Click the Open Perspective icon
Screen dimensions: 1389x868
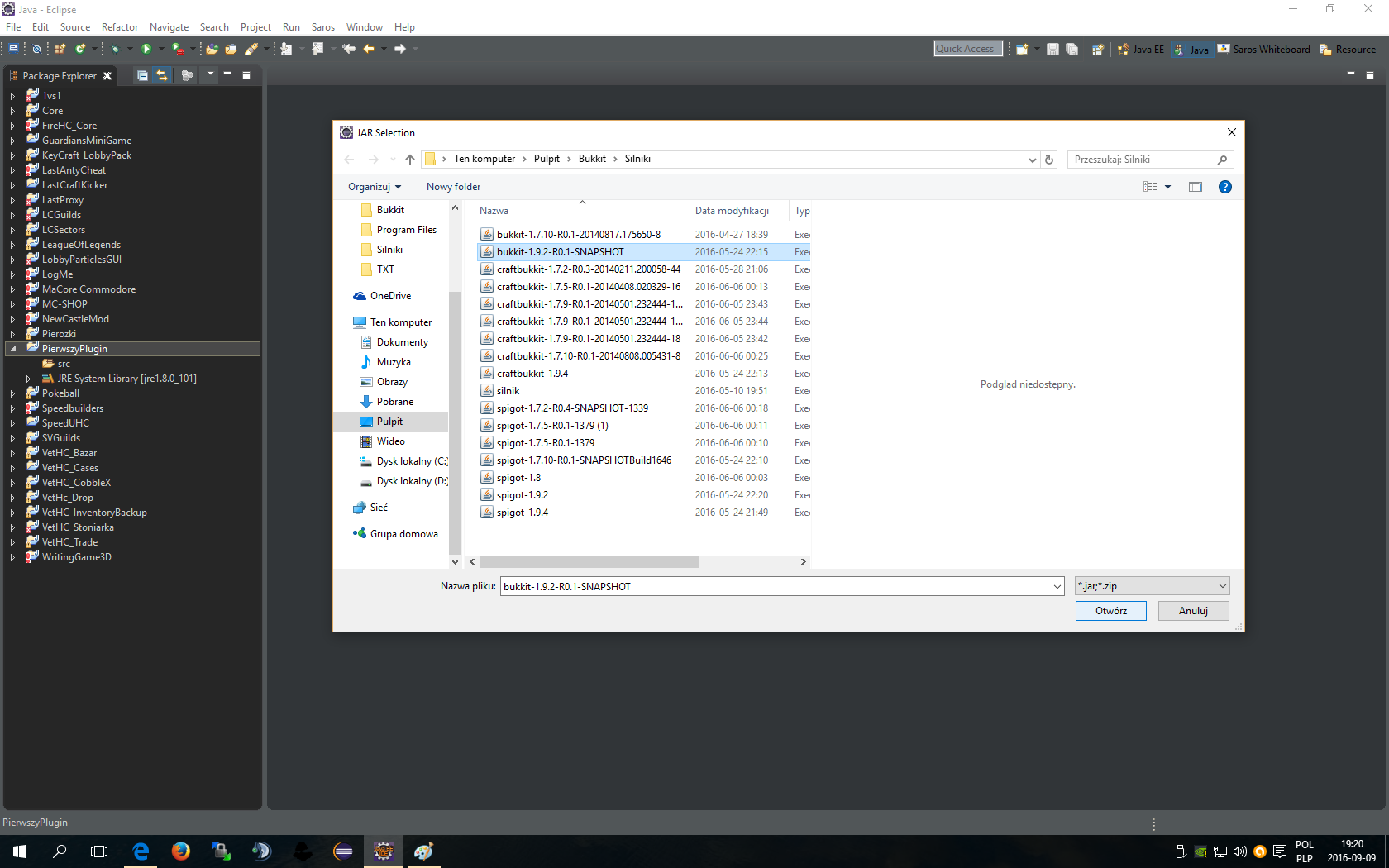point(1097,50)
